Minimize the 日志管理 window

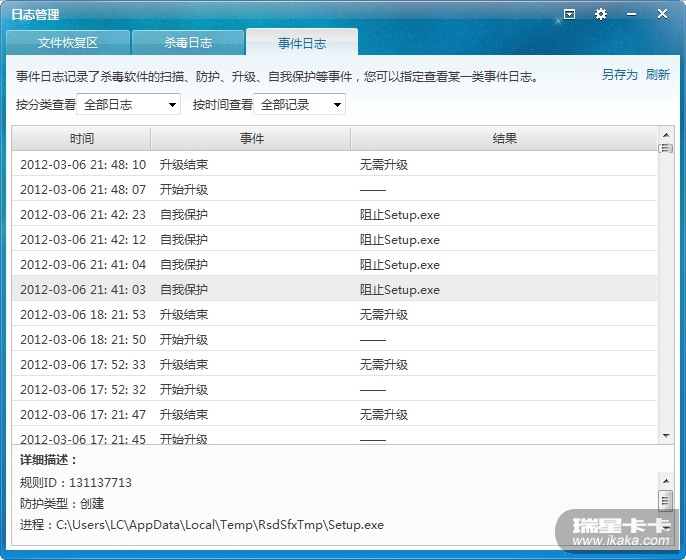(x=631, y=14)
